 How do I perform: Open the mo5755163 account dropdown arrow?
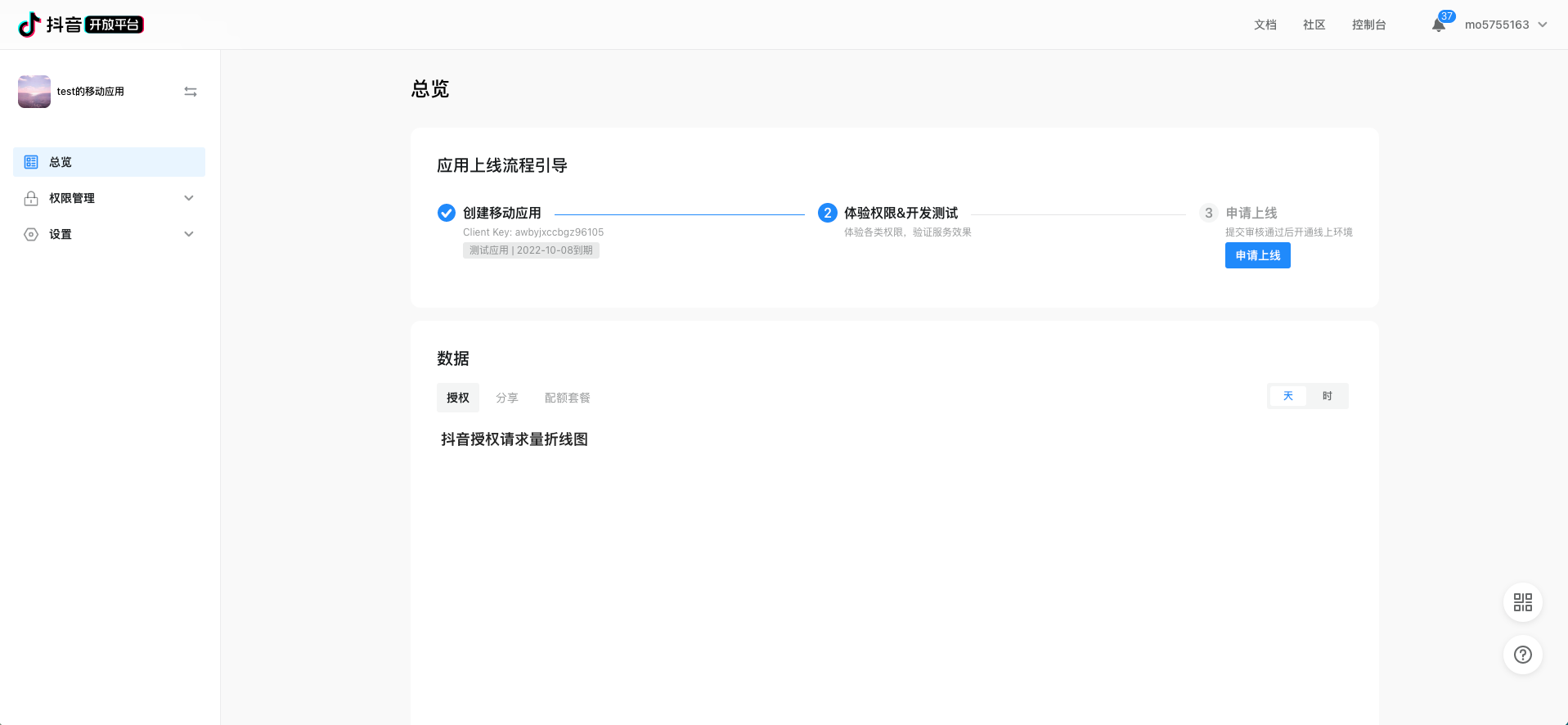pos(1543,25)
